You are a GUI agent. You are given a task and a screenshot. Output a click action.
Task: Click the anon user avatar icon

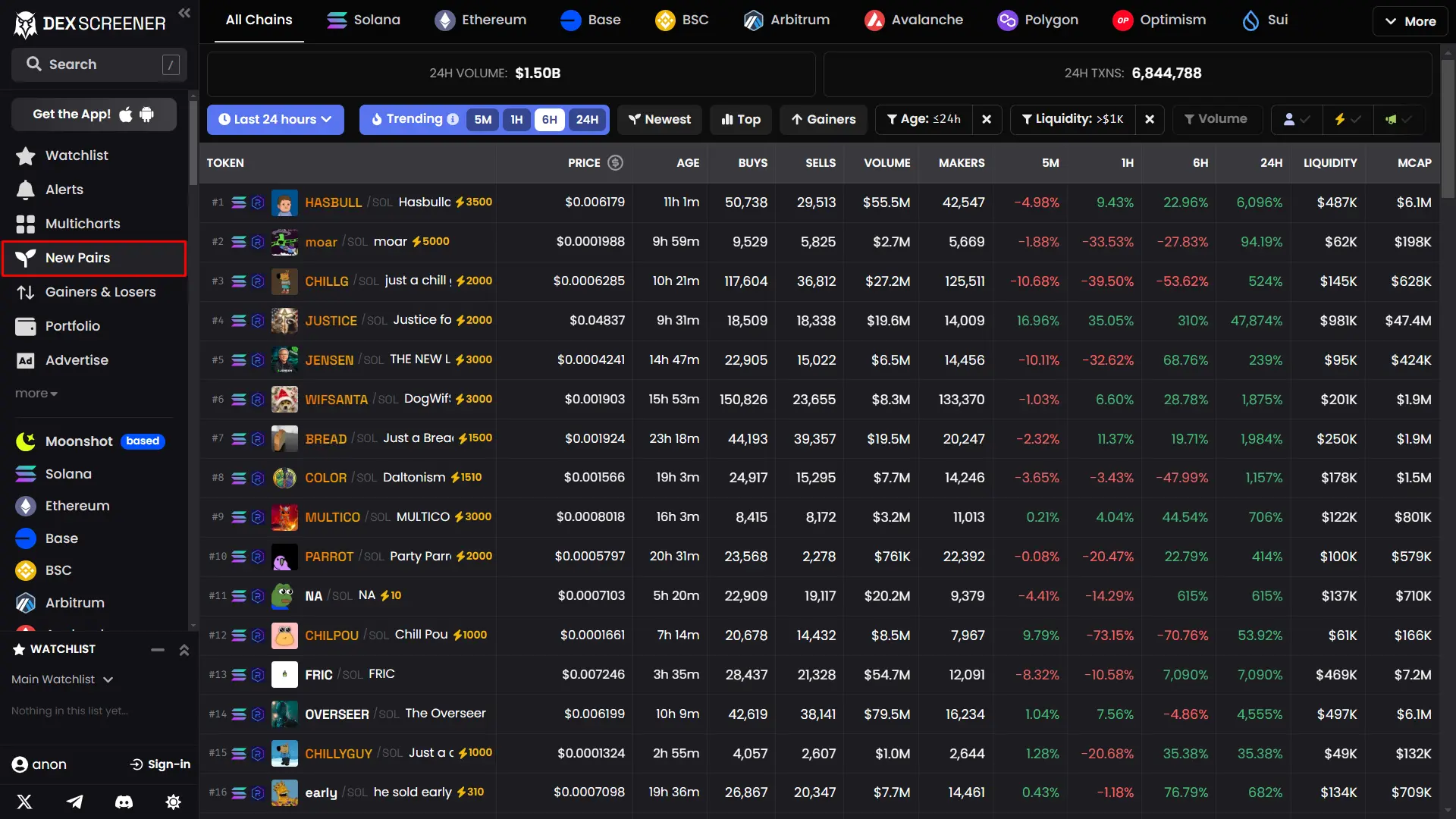coord(20,764)
